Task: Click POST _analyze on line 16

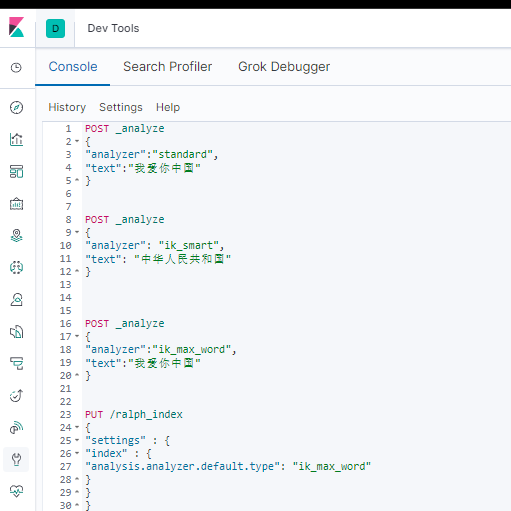Action: coord(125,324)
